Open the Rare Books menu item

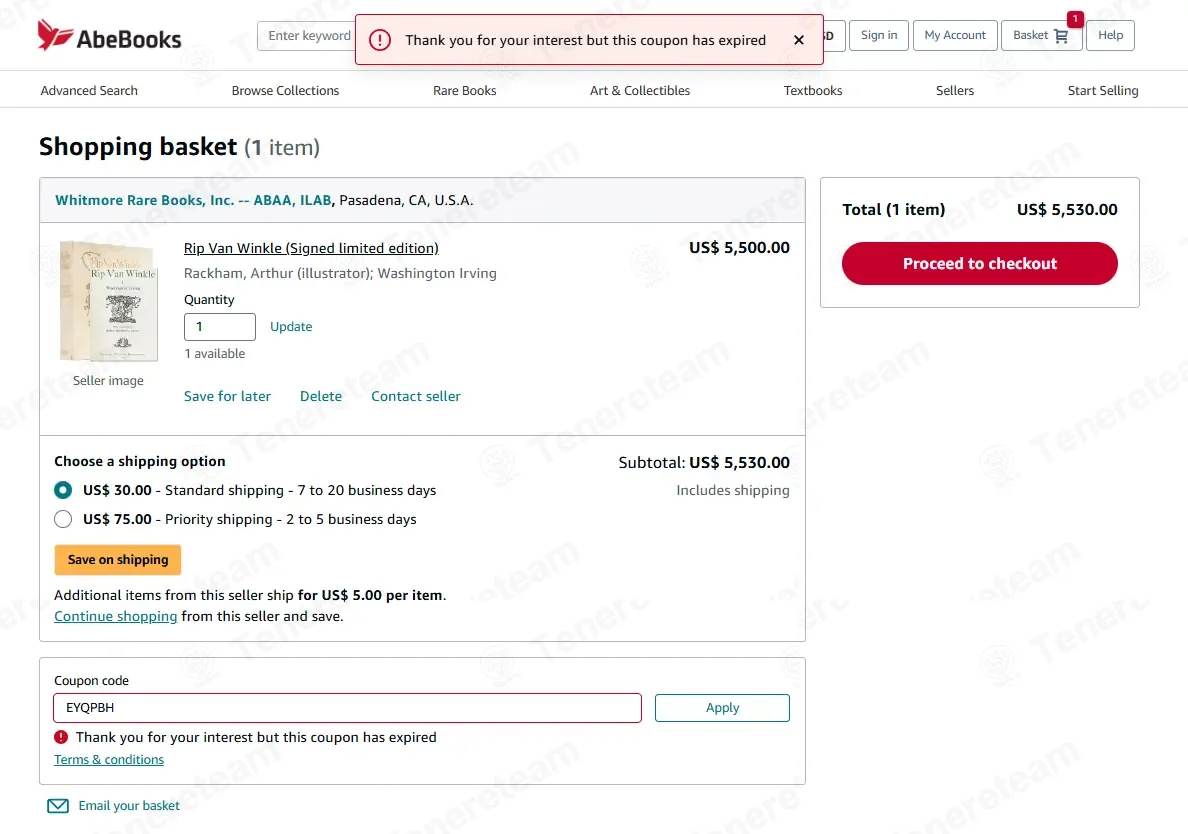click(464, 90)
